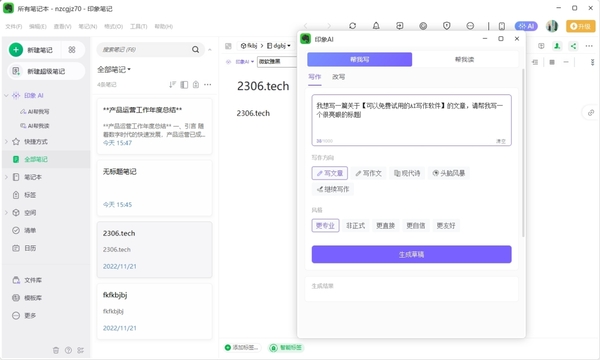Click the notebook filter icon in list header
This screenshot has width=600, height=360.
coord(196,85)
